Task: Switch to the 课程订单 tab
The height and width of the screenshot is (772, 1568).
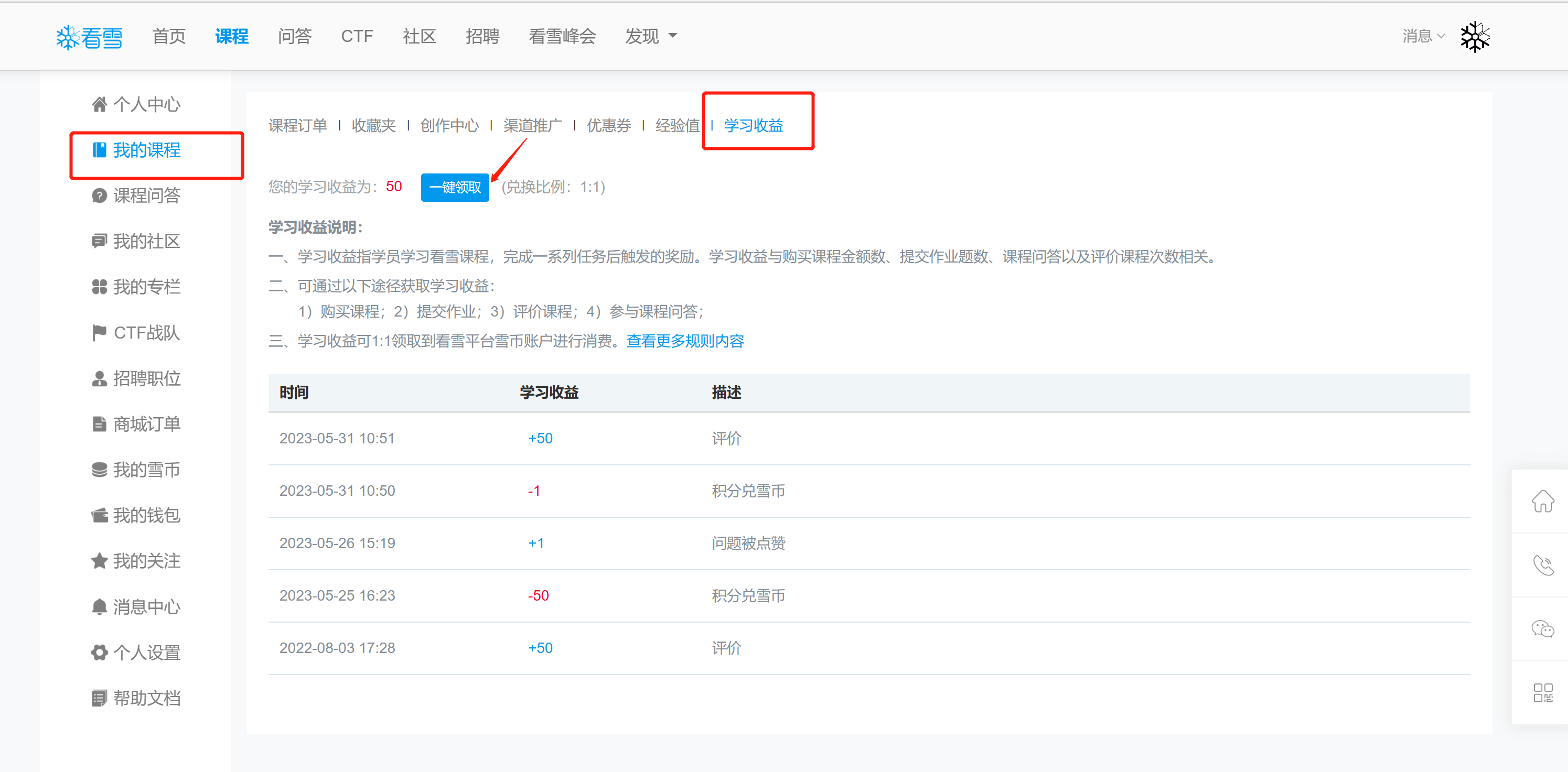Action: [x=298, y=125]
